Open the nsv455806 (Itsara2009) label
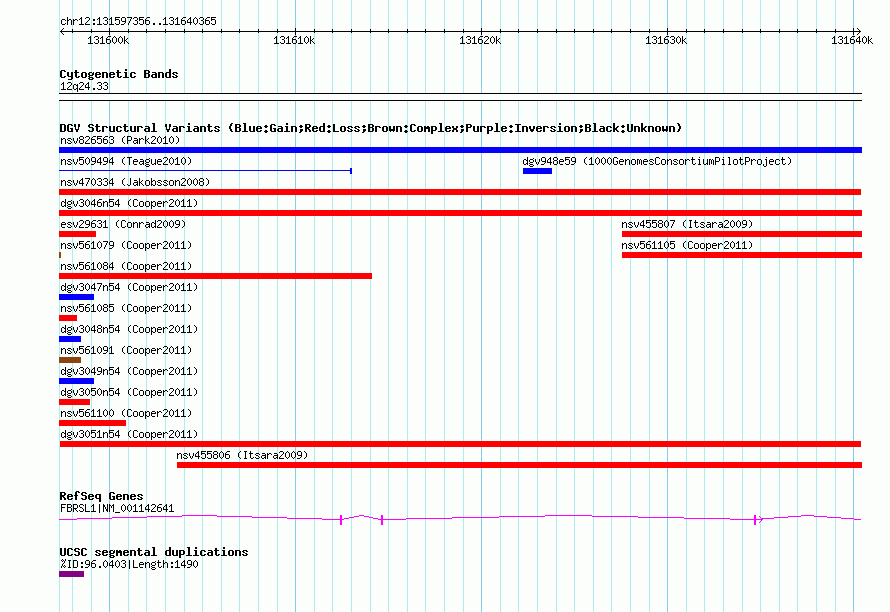Viewport: 890px width, 612px height. [242, 455]
